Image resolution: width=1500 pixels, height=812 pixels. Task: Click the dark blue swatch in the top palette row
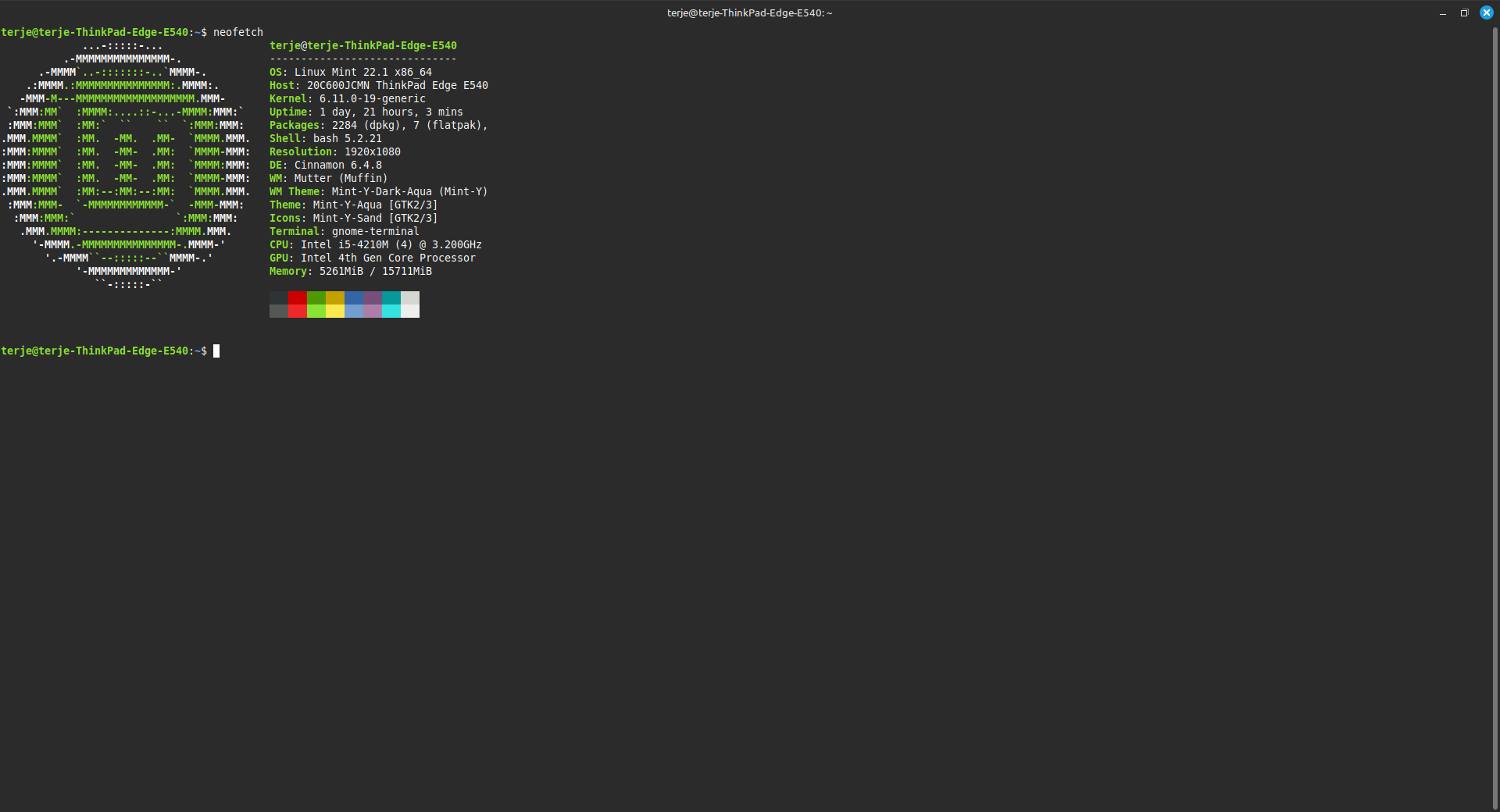(354, 298)
